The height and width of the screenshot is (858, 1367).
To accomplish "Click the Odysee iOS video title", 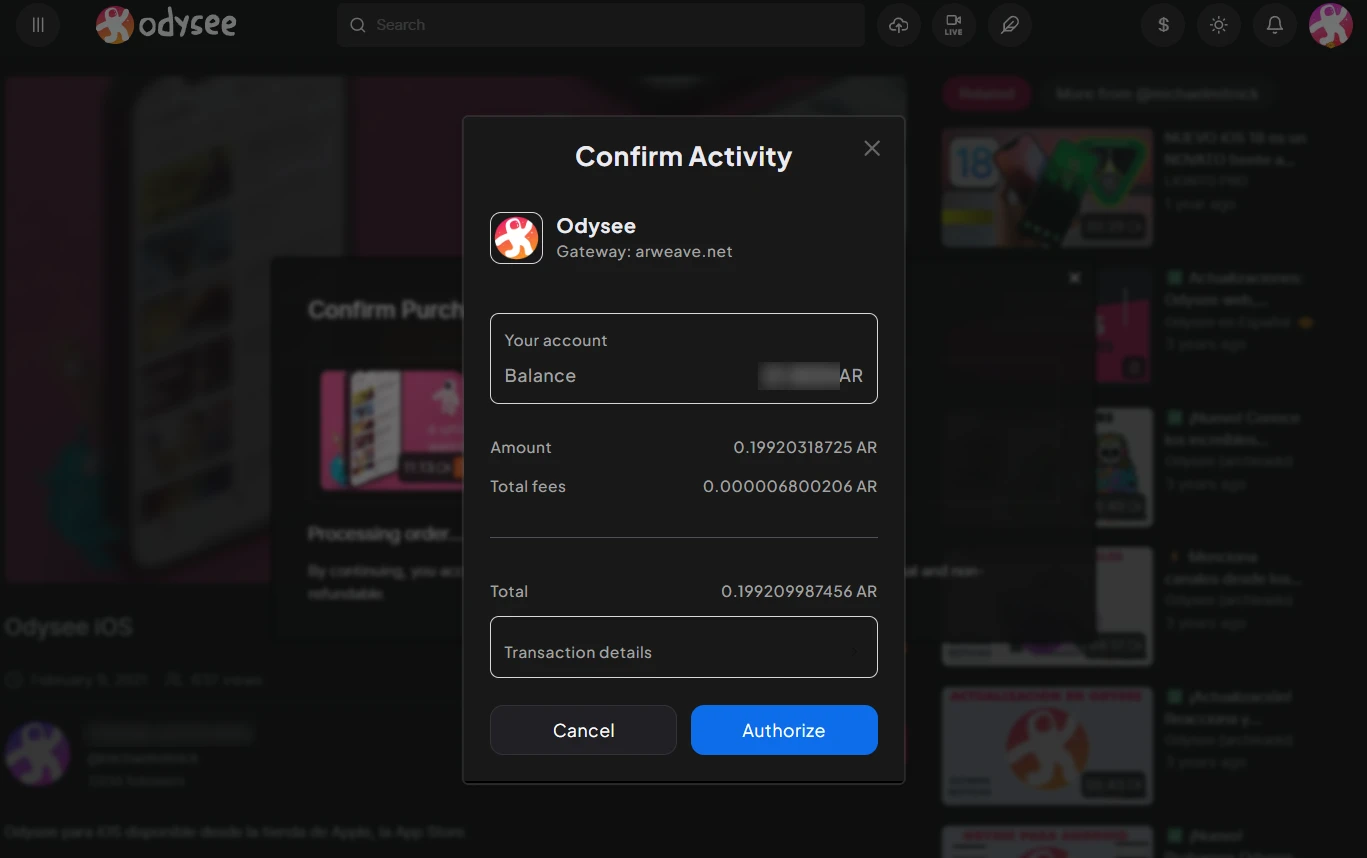I will click(68, 627).
